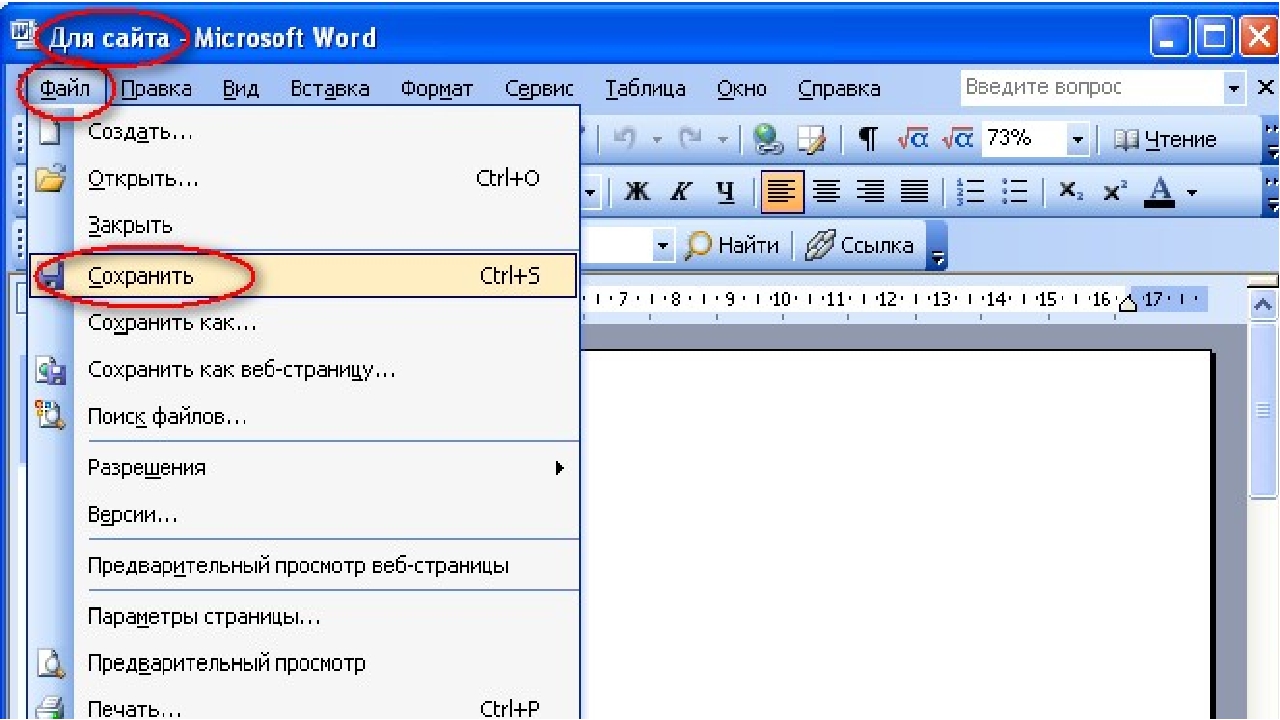Click the √α equation icon next to ¶
Screen dimensions: 1280x720
tap(915, 140)
